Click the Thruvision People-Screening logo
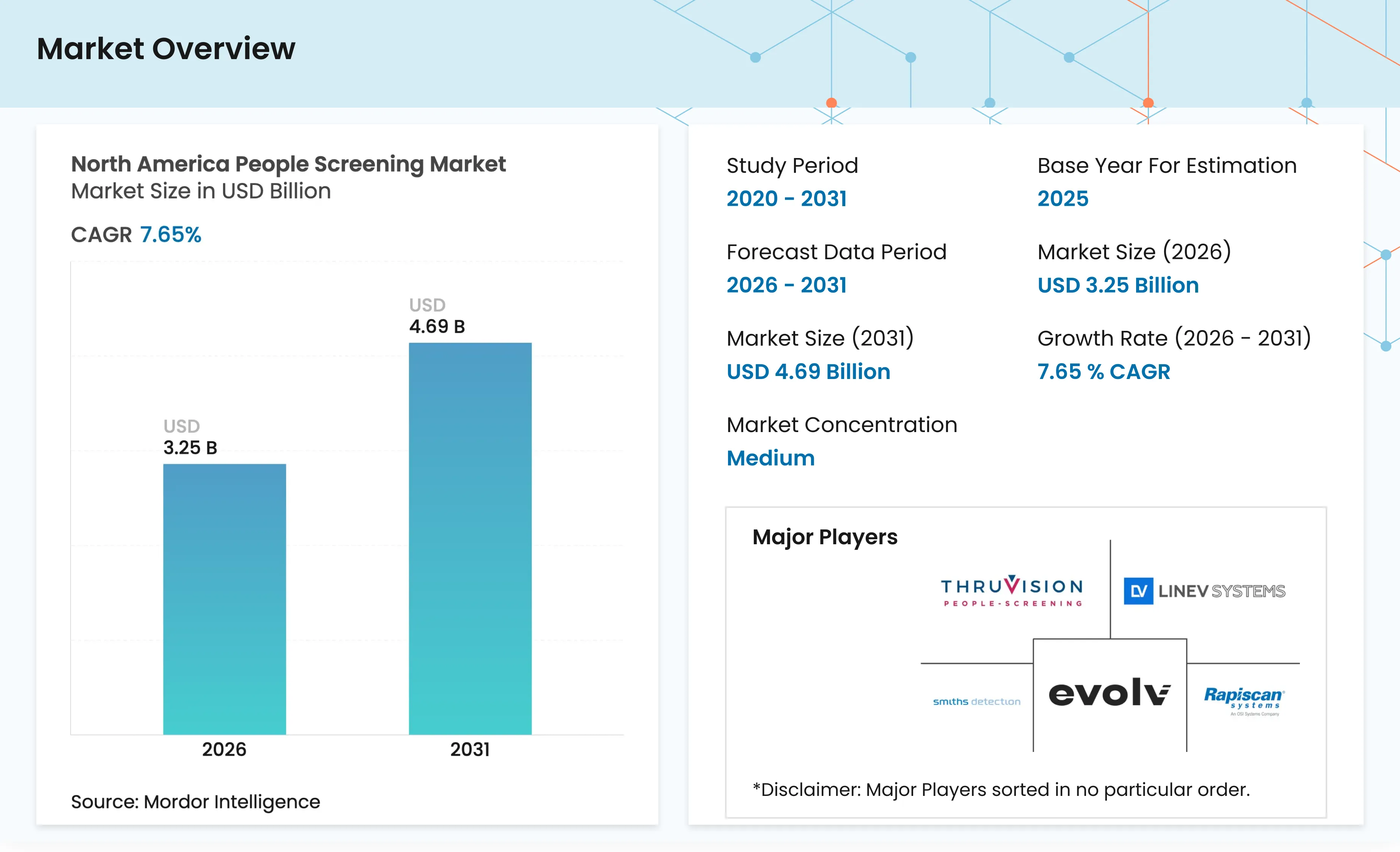 pyautogui.click(x=1012, y=591)
